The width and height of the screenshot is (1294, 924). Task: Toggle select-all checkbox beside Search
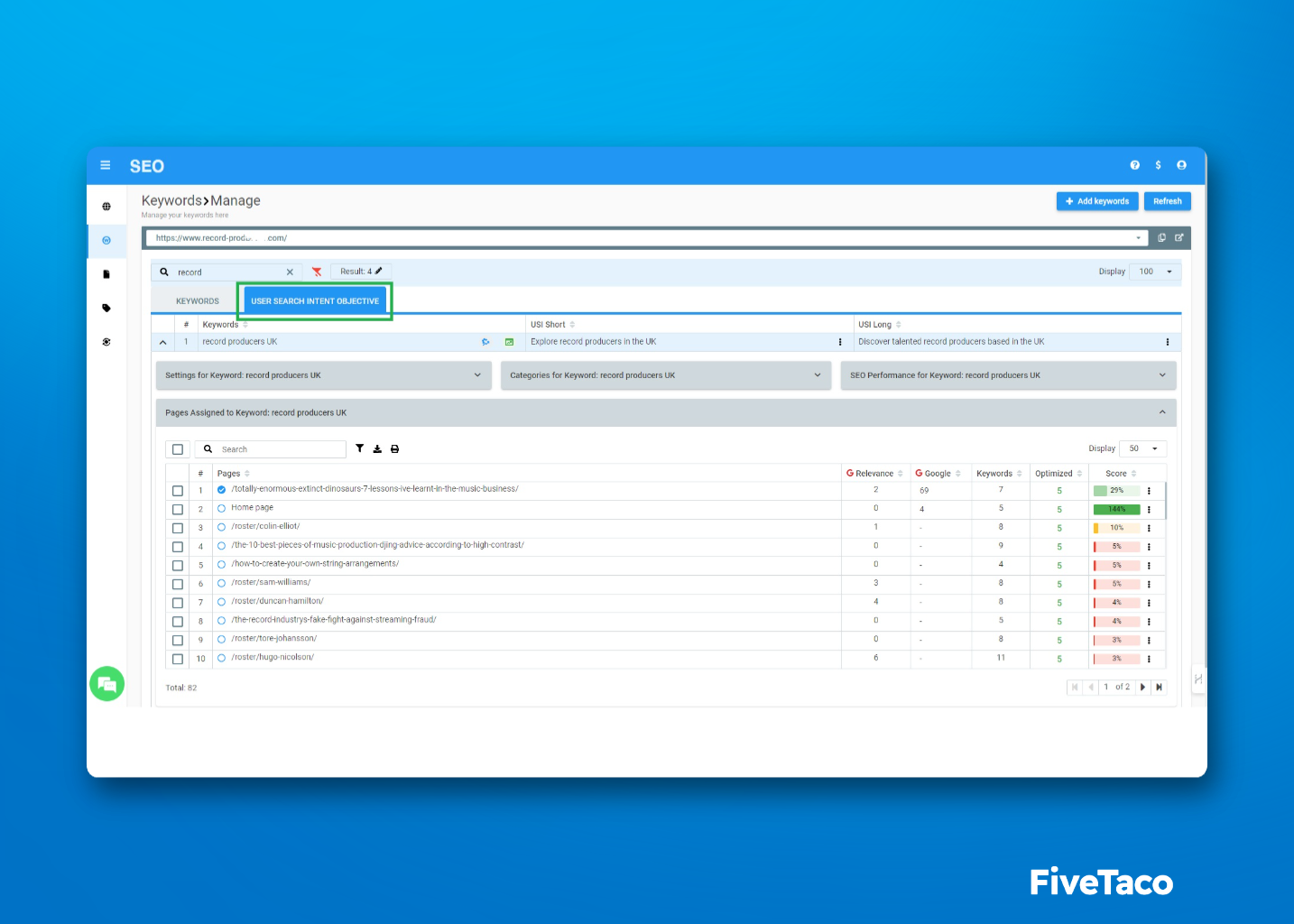pos(178,449)
